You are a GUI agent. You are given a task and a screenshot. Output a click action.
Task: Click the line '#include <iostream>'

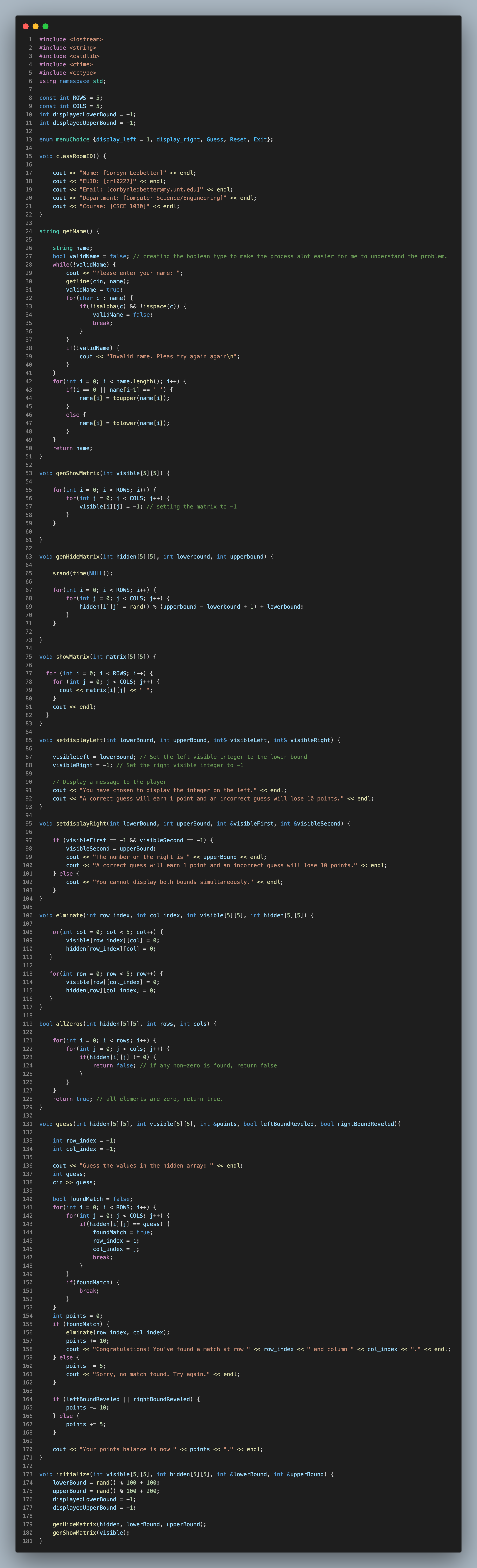71,40
